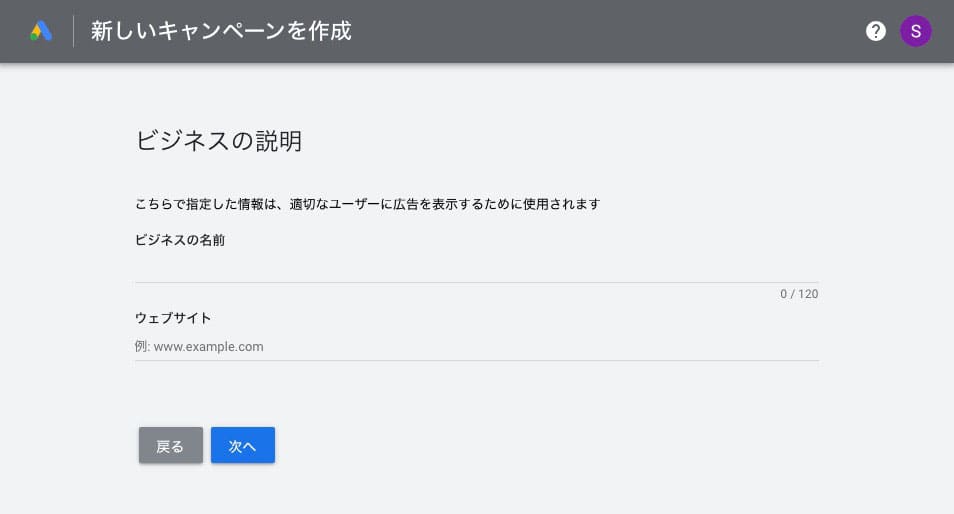
Task: Click the ビジネスの名前 field label
Action: (180, 240)
